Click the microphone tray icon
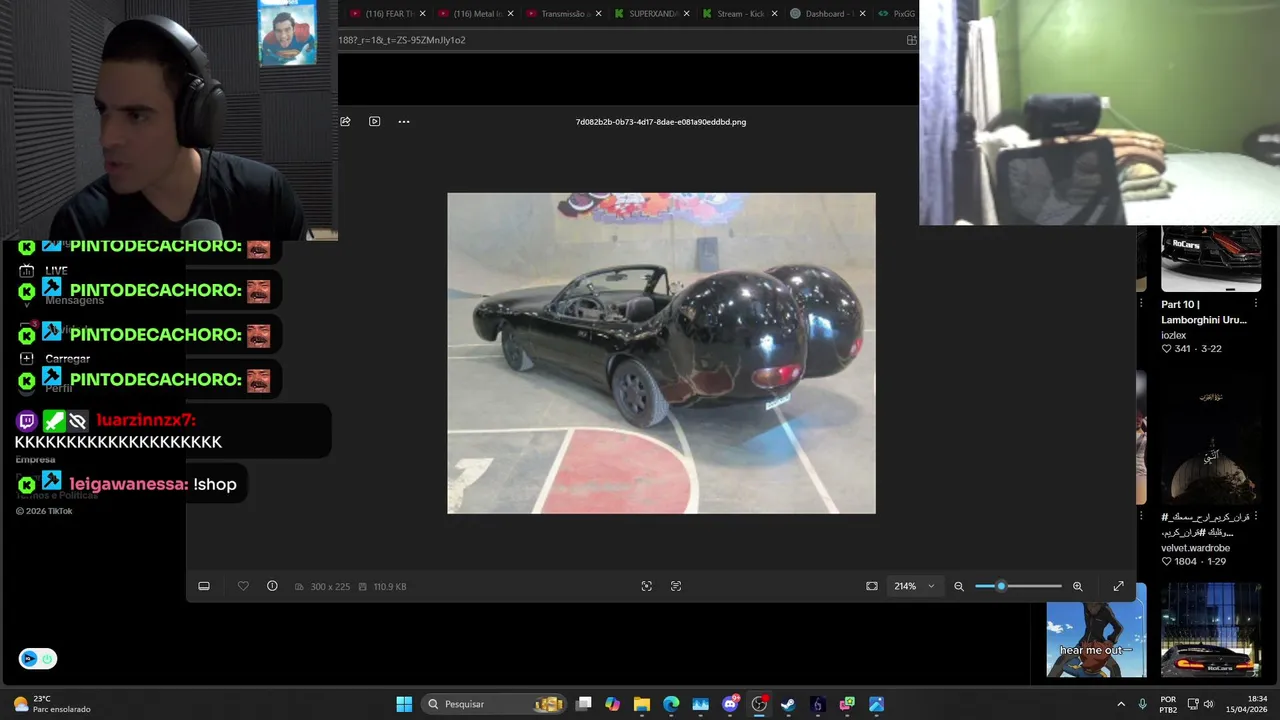 point(1142,704)
